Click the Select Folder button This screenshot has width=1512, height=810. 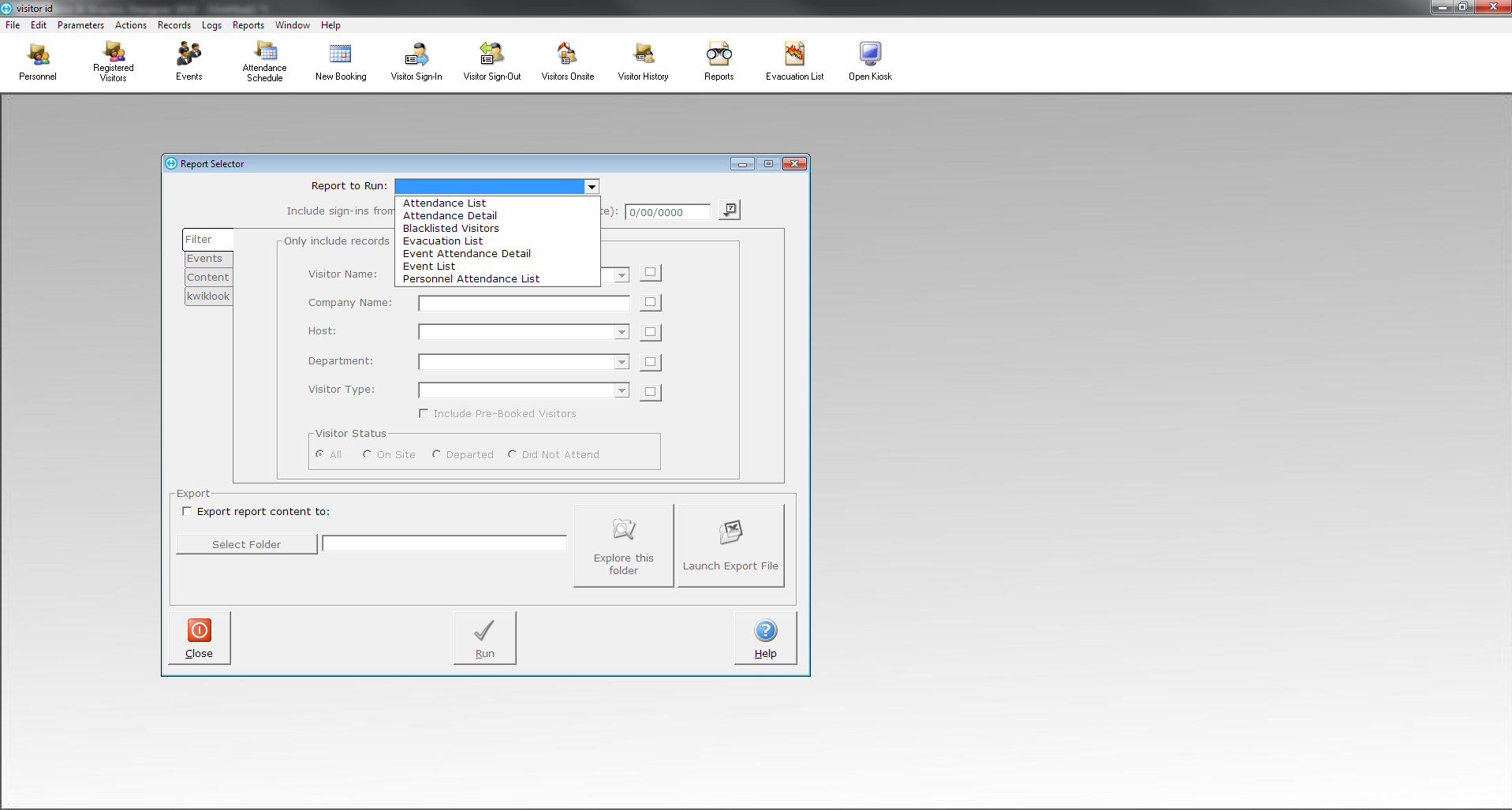[246, 544]
